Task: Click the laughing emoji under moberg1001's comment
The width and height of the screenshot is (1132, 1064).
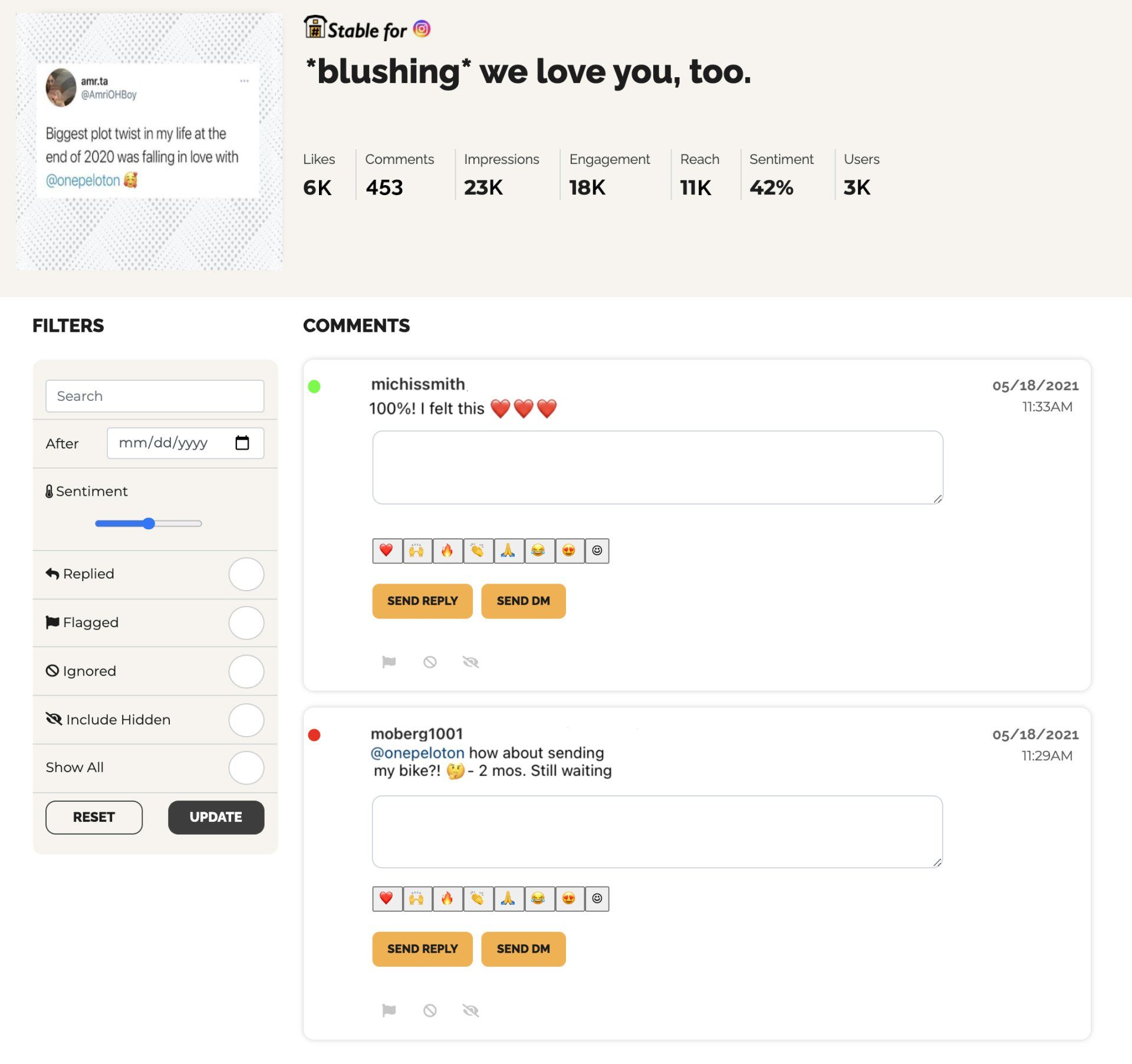Action: pos(539,899)
